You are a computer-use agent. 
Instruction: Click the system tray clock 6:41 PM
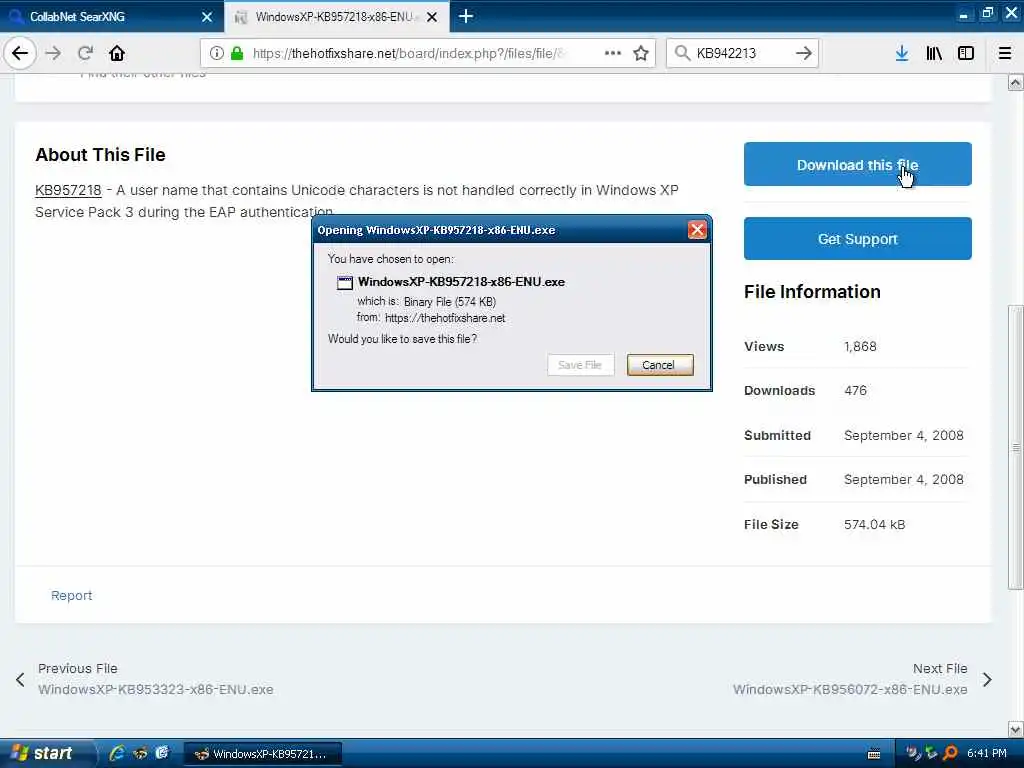pyautogui.click(x=986, y=753)
